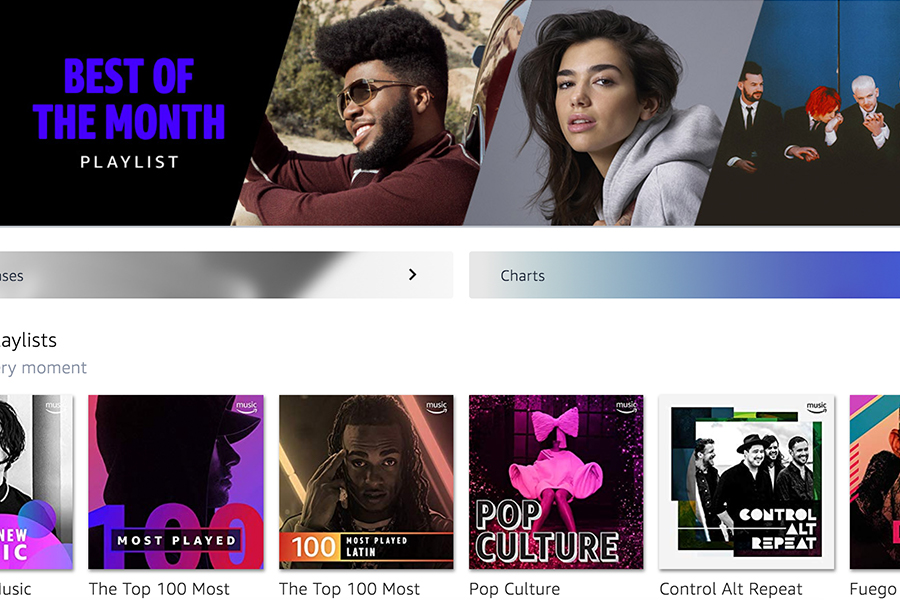The image size is (900, 600).
Task: Click the Fuego playlist title text
Action: 874,590
